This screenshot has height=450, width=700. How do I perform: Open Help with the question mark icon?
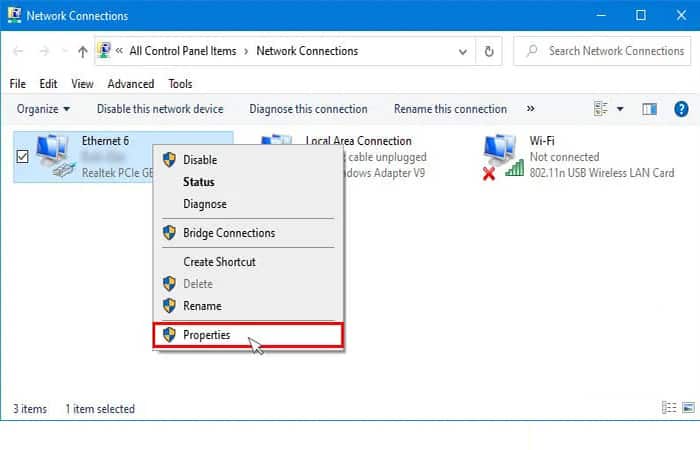(681, 108)
